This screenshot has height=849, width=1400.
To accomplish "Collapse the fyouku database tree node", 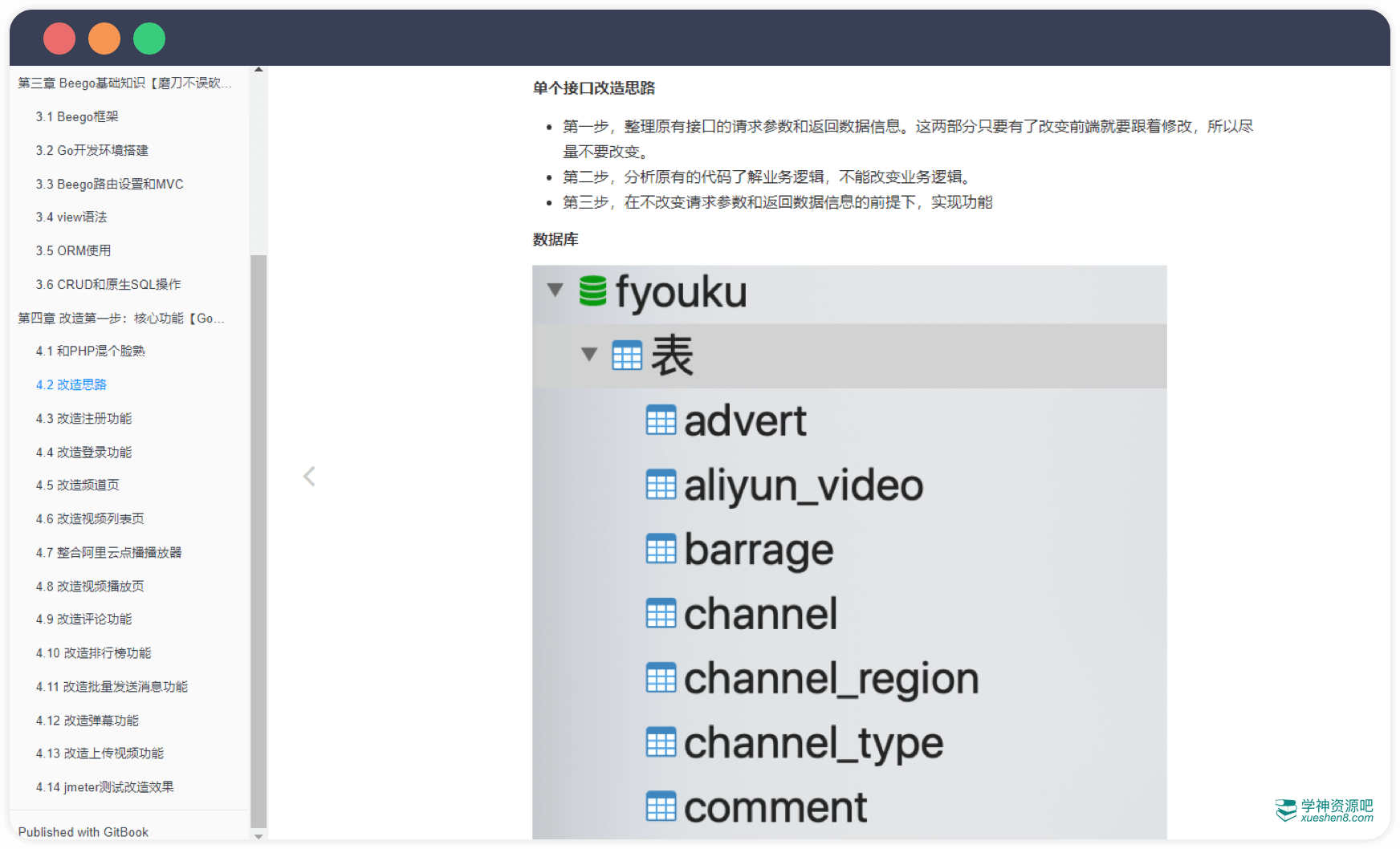I will [555, 290].
